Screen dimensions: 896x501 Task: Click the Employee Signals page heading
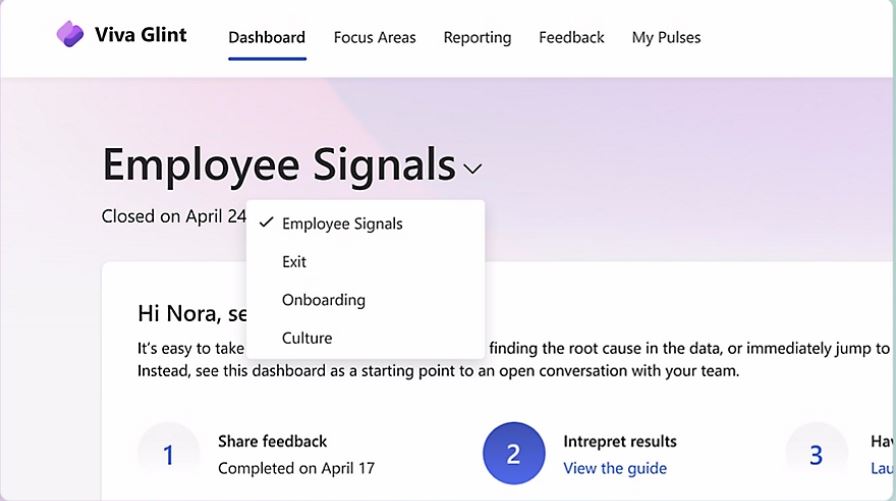pyautogui.click(x=279, y=165)
